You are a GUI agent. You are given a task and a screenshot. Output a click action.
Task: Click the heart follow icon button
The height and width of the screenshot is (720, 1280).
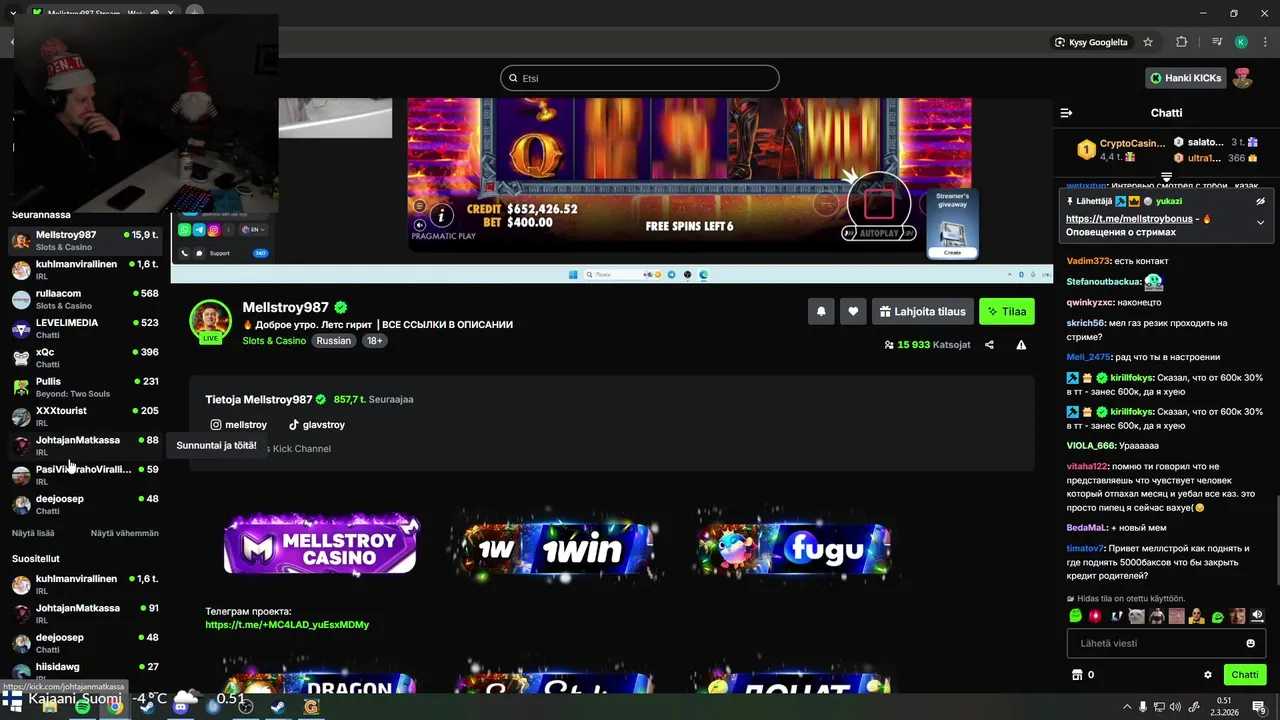[853, 312]
